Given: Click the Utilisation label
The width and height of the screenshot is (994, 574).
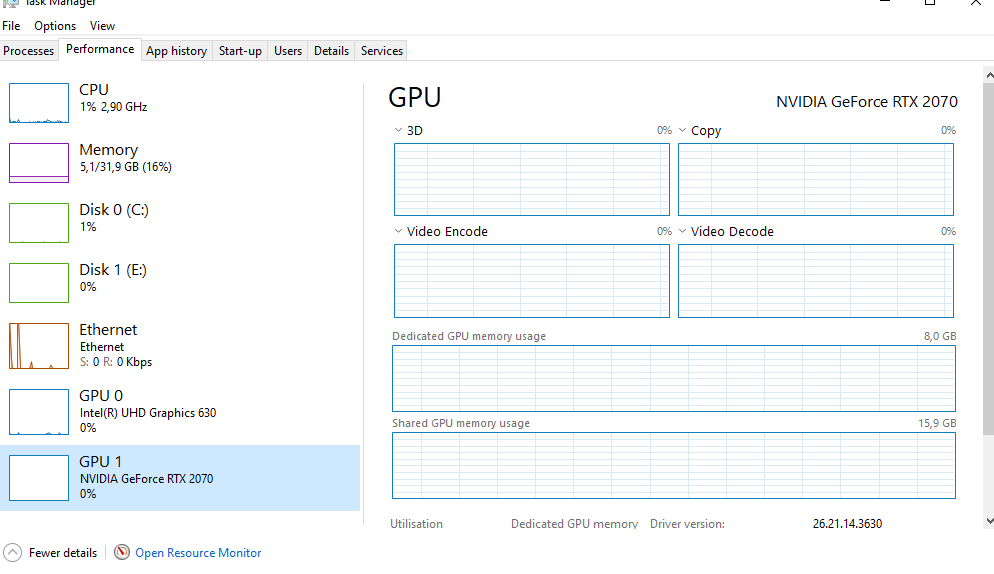Looking at the screenshot, I should [x=416, y=524].
